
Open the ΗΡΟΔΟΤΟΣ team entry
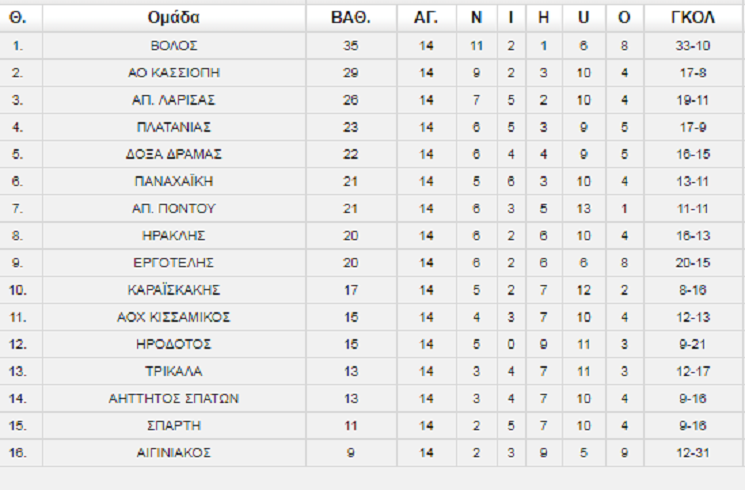point(174,344)
